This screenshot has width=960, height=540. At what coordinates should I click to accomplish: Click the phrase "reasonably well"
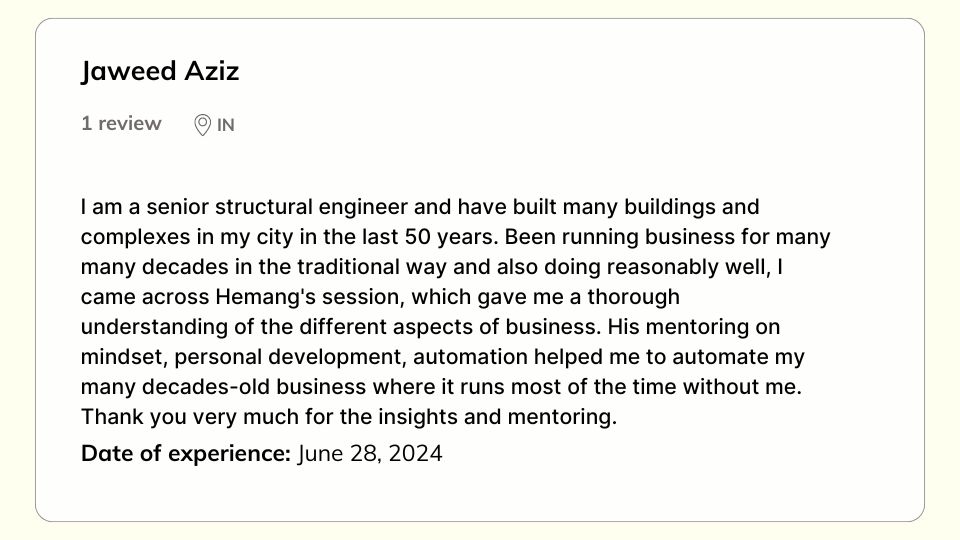[692, 268]
